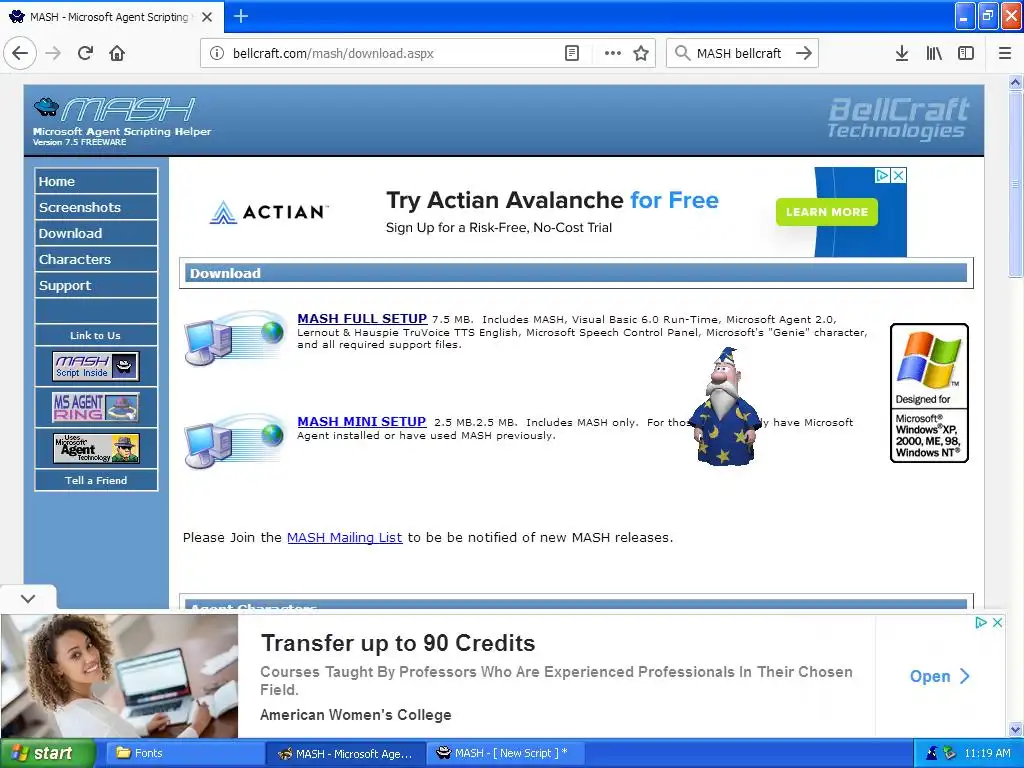Open the MASH Mailing List link
The image size is (1024, 768).
point(344,537)
